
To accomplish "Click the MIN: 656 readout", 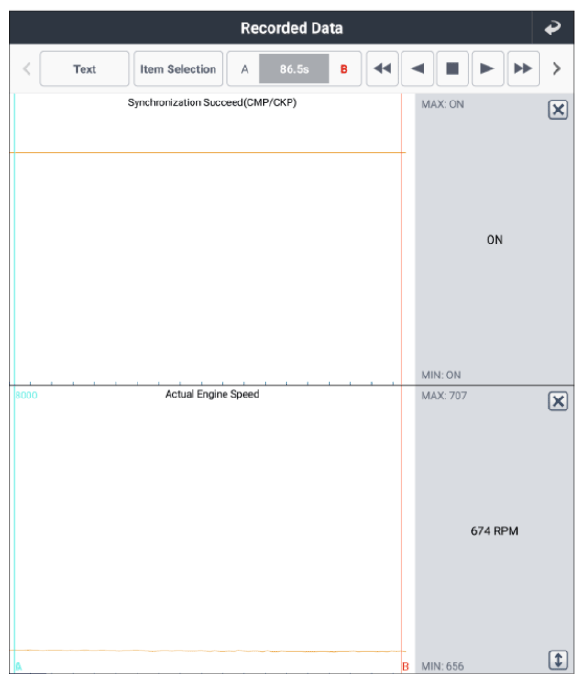I will tap(442, 666).
